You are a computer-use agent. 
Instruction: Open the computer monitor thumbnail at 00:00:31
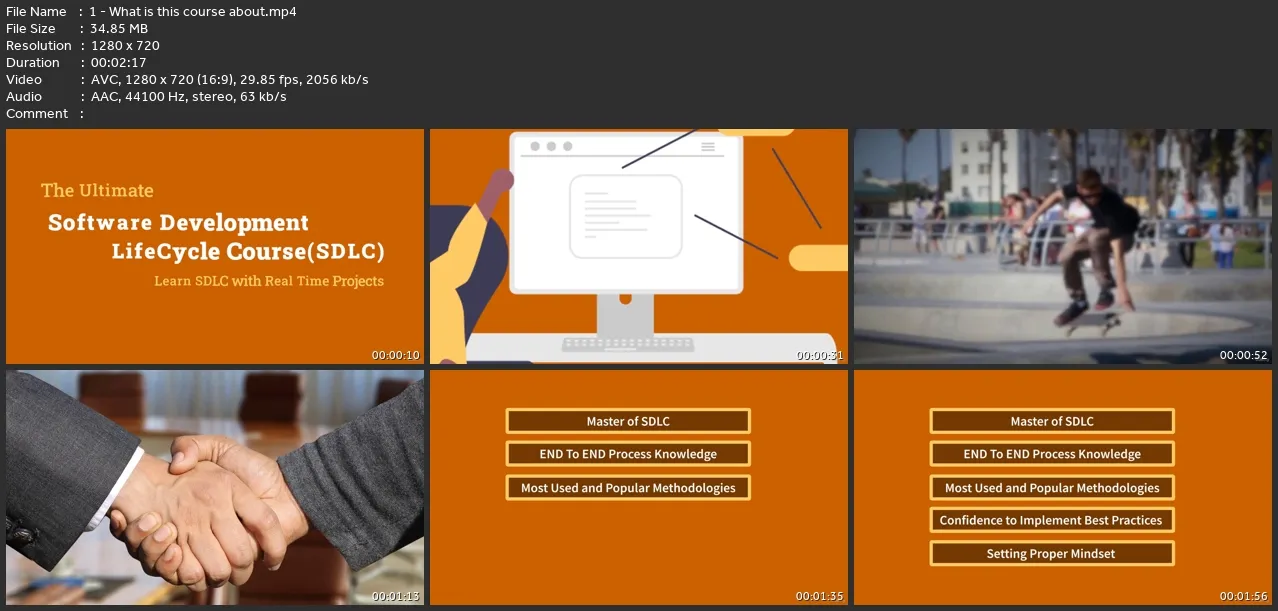[639, 246]
